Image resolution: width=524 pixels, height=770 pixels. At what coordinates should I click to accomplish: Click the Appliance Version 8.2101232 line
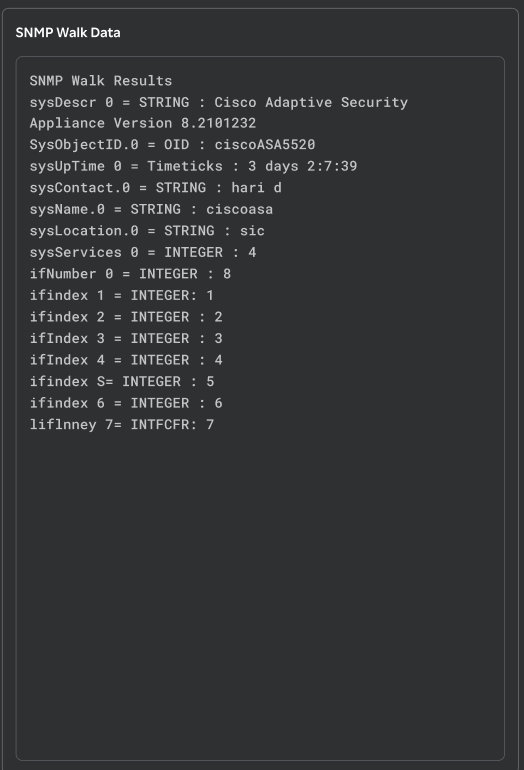[143, 123]
